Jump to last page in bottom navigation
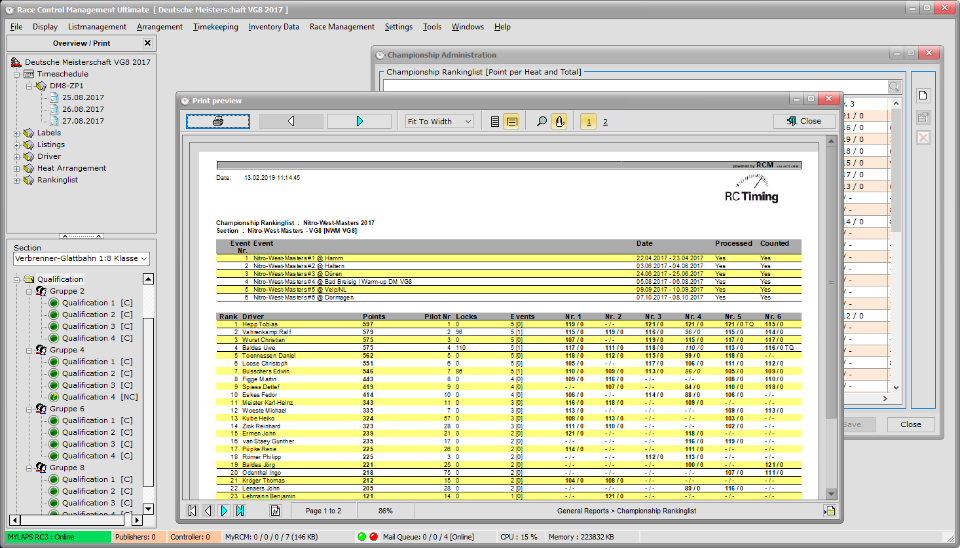 click(x=240, y=511)
